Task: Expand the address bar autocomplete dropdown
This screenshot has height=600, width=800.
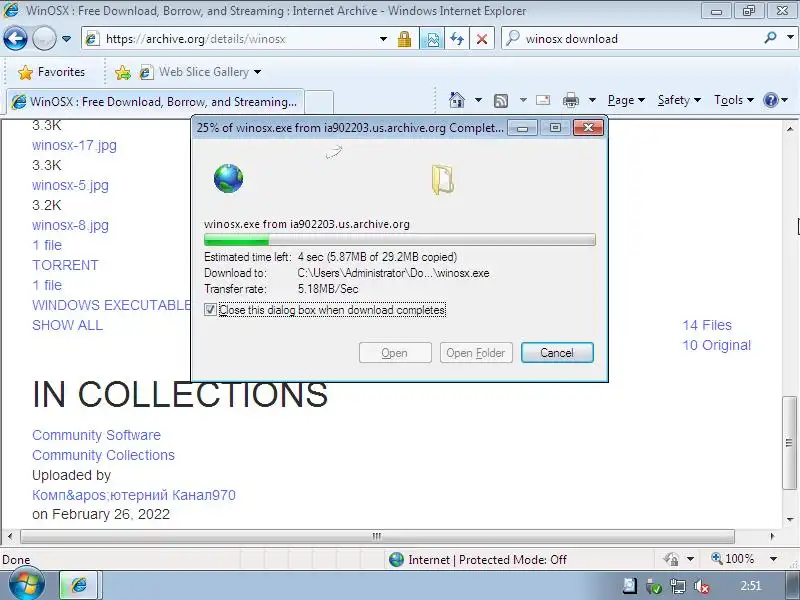Action: pos(383,39)
